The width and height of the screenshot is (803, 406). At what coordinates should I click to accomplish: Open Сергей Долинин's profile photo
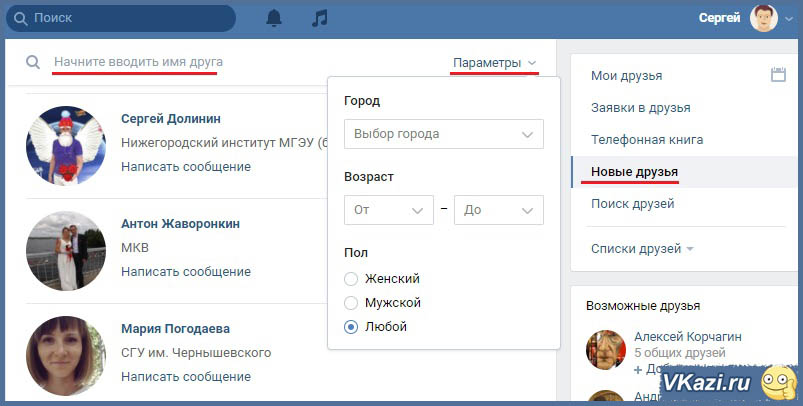pos(65,145)
